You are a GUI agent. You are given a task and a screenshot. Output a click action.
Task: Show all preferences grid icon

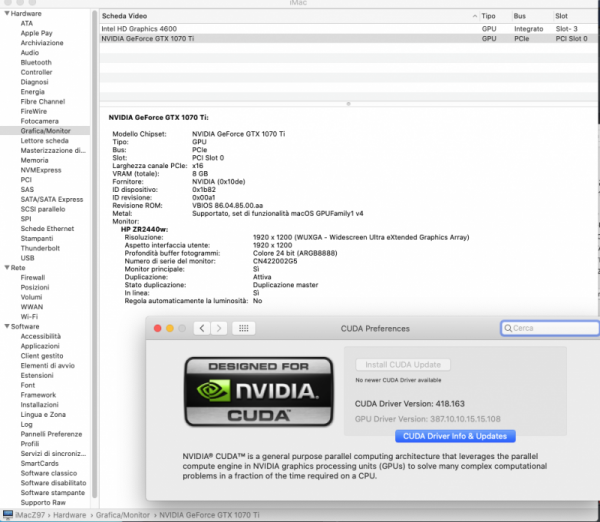coord(244,328)
